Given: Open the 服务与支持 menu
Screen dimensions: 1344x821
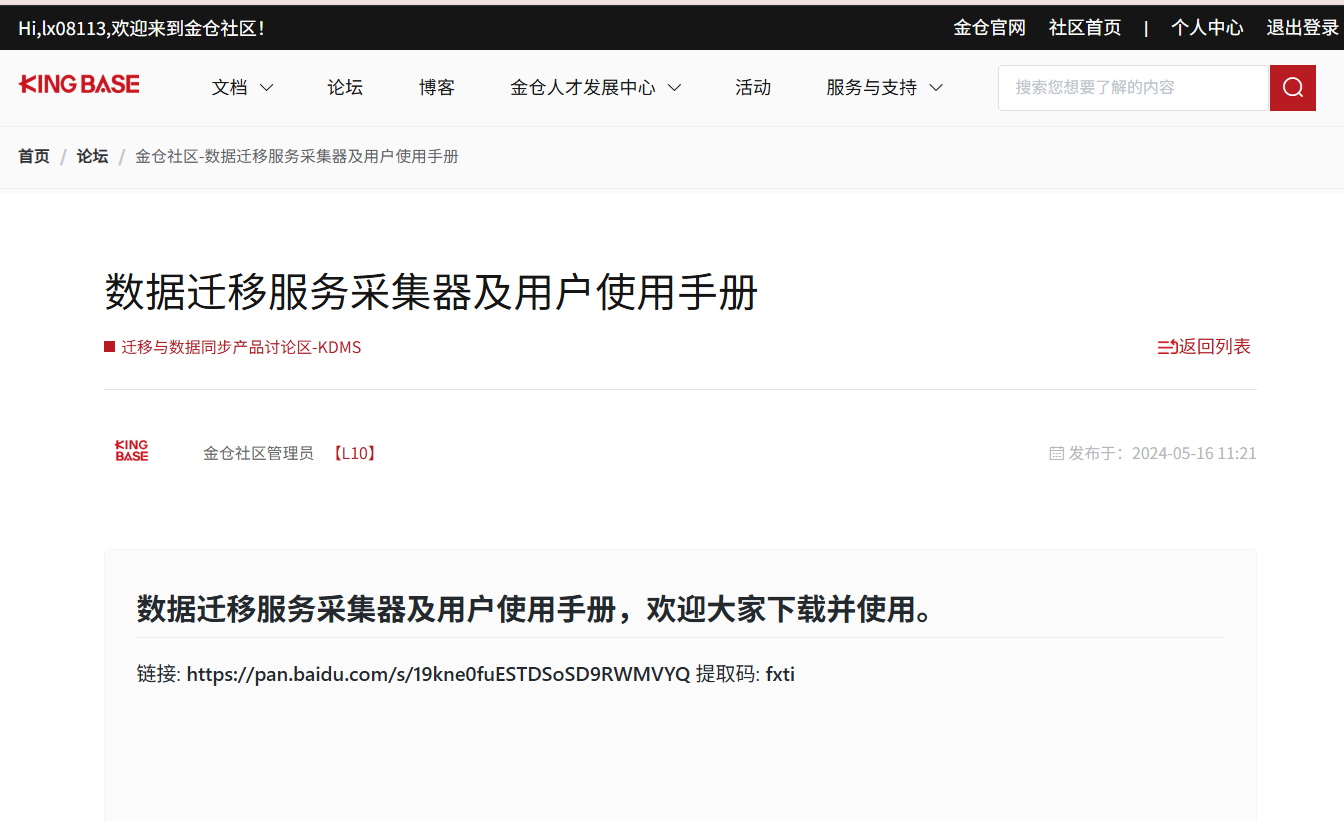Looking at the screenshot, I should (871, 88).
